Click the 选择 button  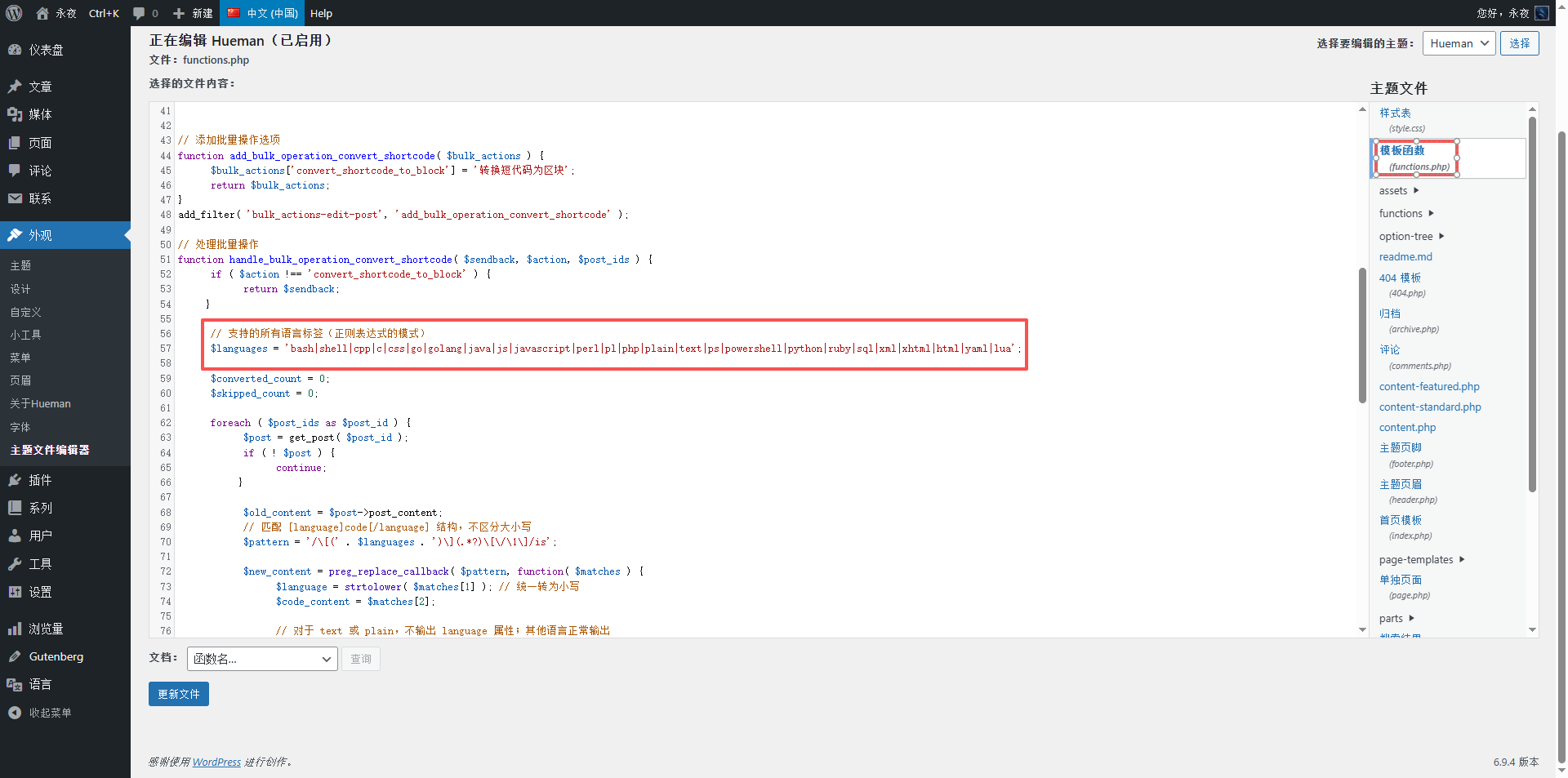tap(1519, 43)
